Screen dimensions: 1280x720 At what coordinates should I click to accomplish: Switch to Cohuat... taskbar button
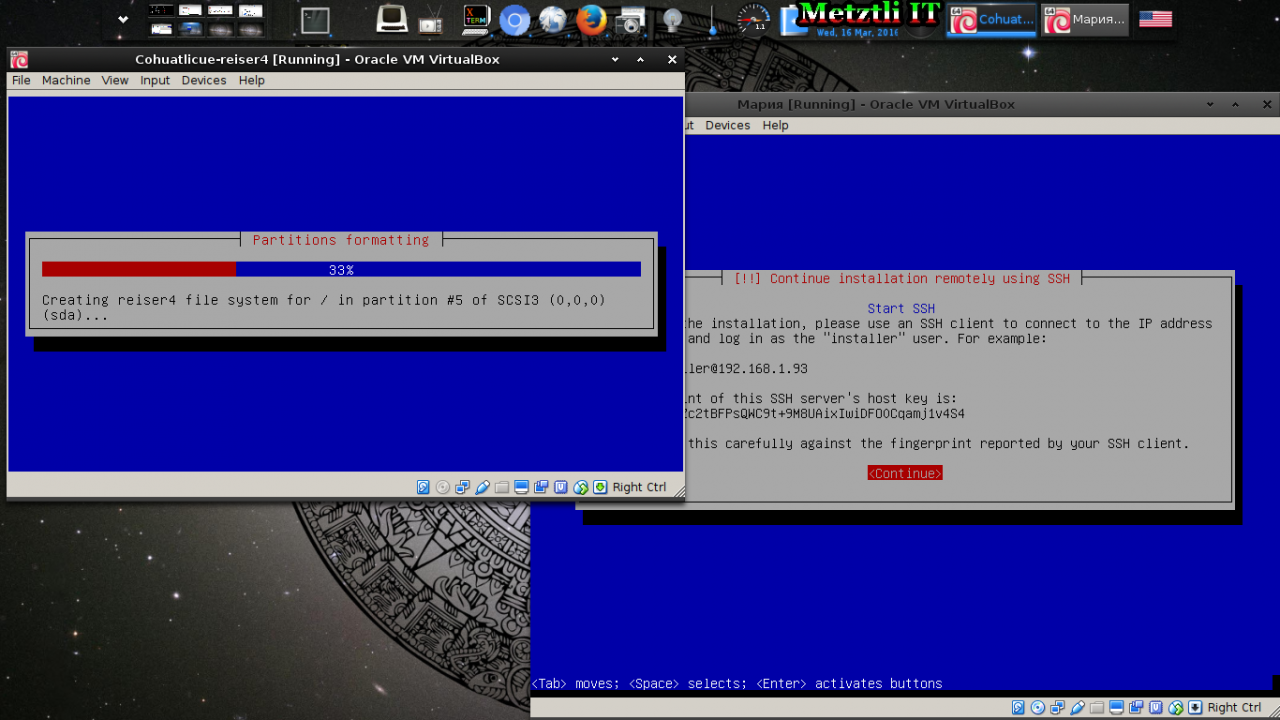point(992,19)
